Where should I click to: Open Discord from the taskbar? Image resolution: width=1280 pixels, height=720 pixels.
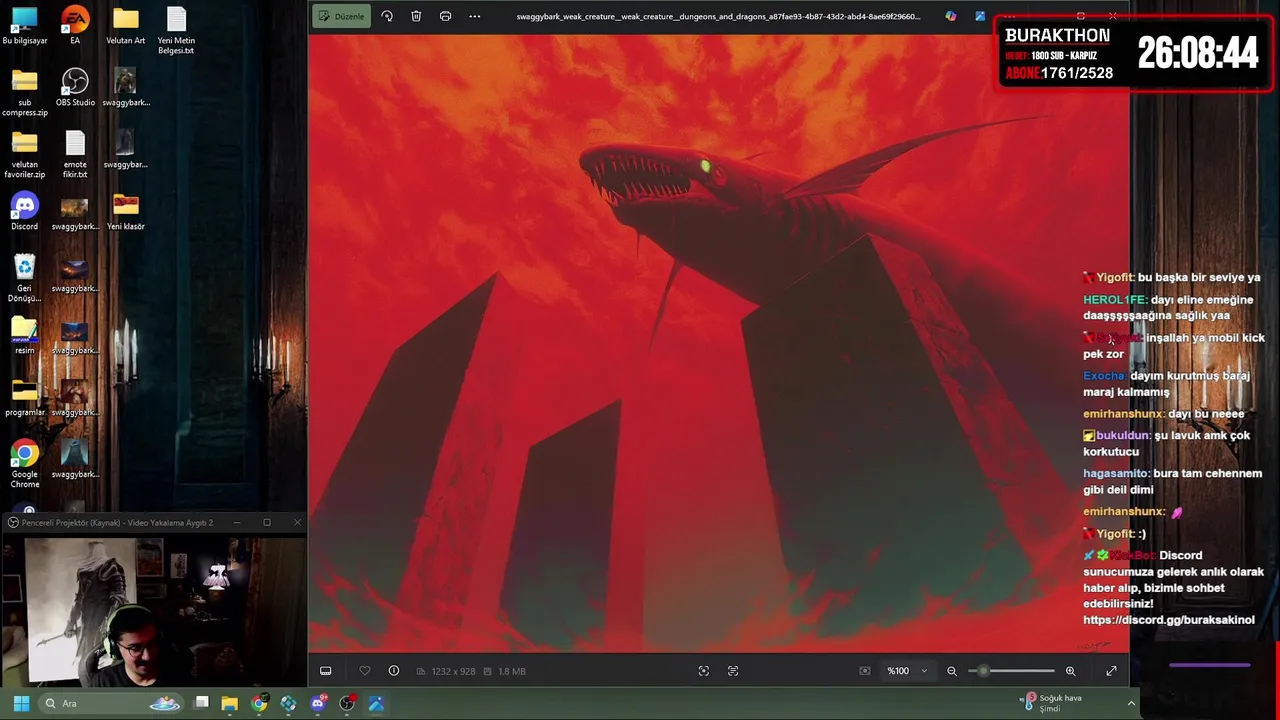pyautogui.click(x=318, y=703)
